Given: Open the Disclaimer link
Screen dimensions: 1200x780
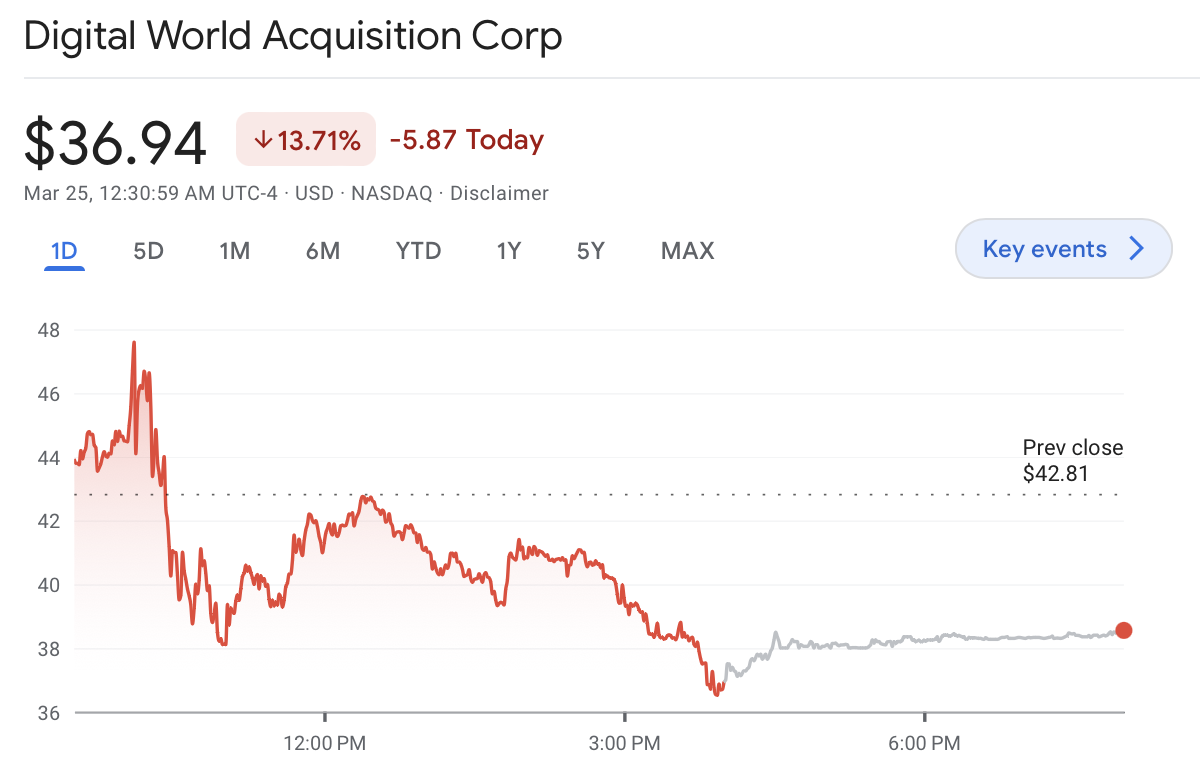Looking at the screenshot, I should pyautogui.click(x=500, y=193).
